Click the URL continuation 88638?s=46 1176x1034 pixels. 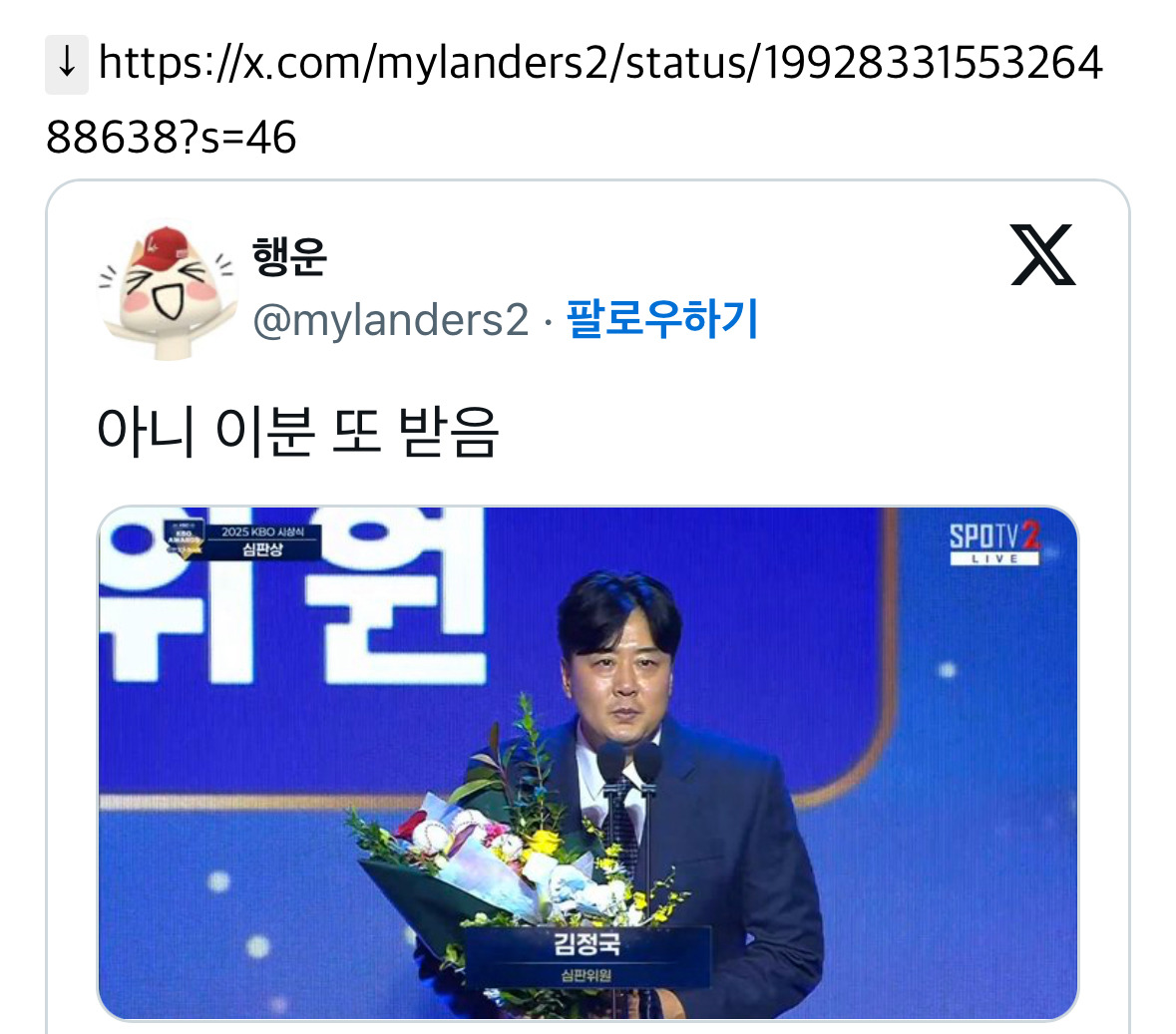coord(171,138)
